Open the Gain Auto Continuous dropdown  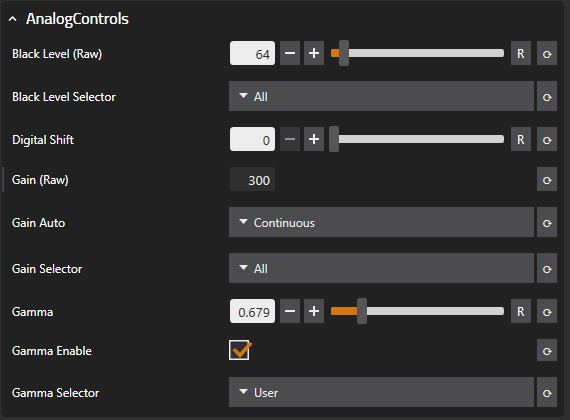pyautogui.click(x=381, y=223)
